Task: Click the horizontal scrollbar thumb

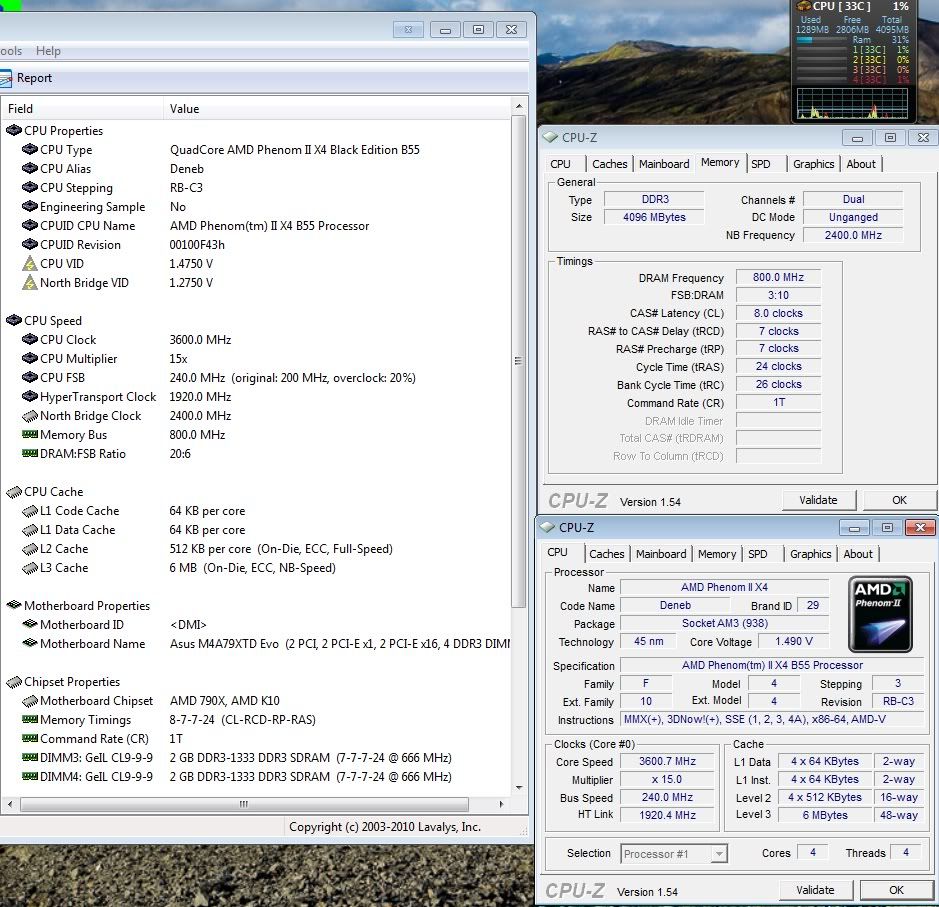Action: 244,804
